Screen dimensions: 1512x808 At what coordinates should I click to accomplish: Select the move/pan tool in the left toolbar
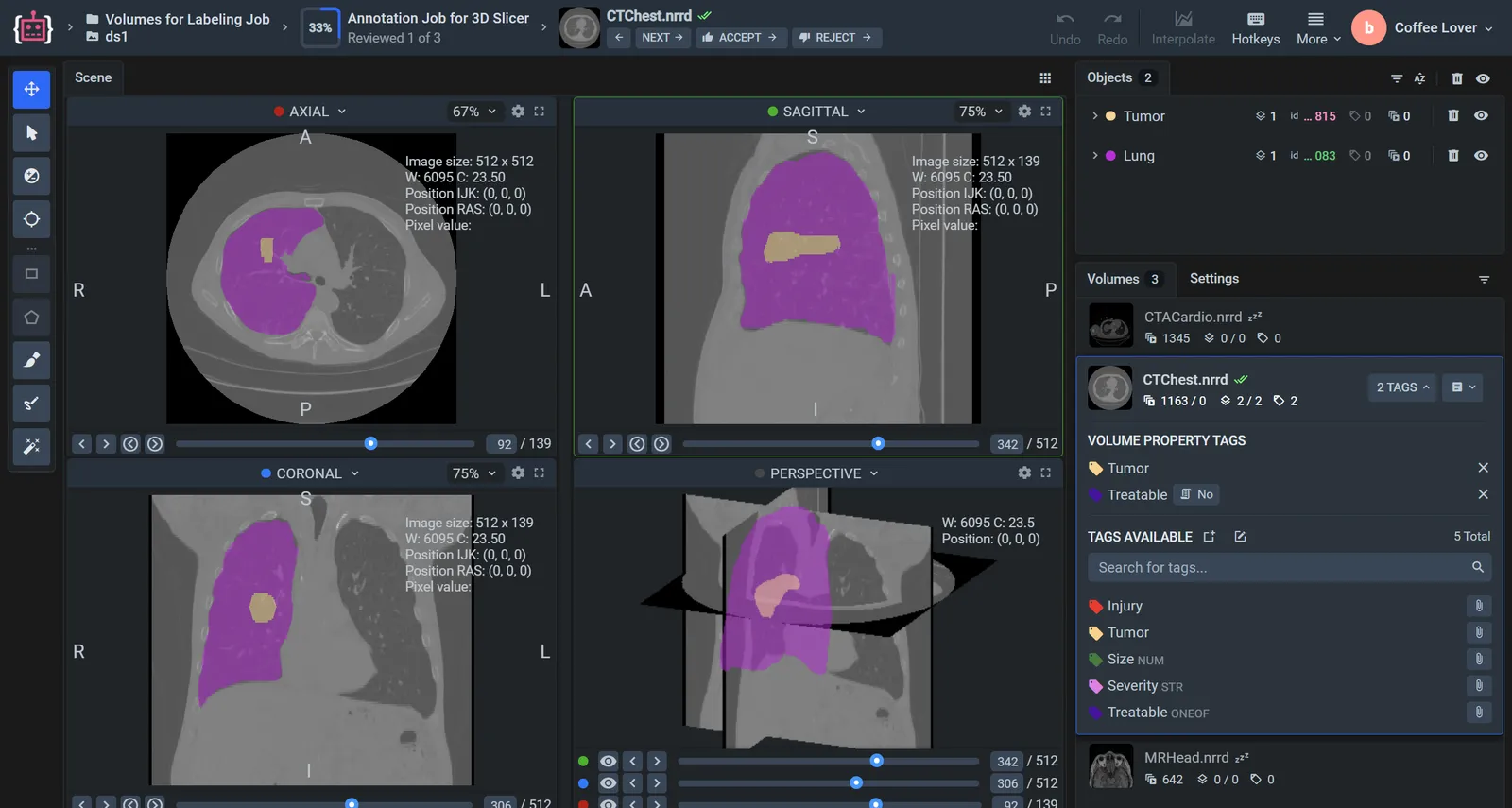click(31, 89)
